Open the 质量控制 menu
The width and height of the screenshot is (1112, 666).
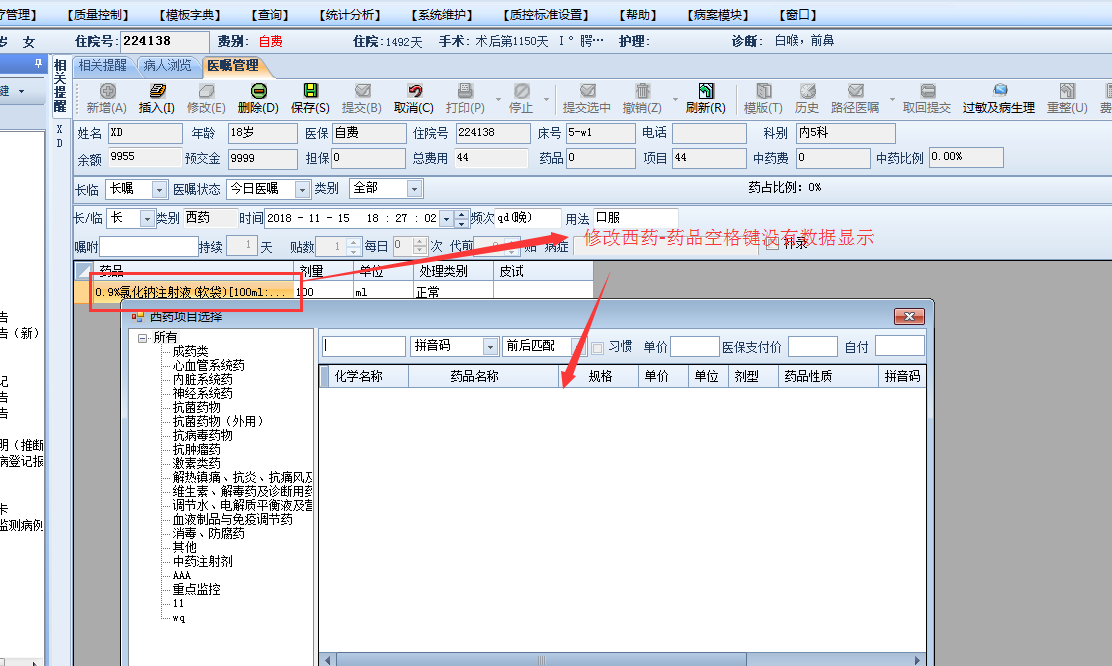(x=98, y=14)
